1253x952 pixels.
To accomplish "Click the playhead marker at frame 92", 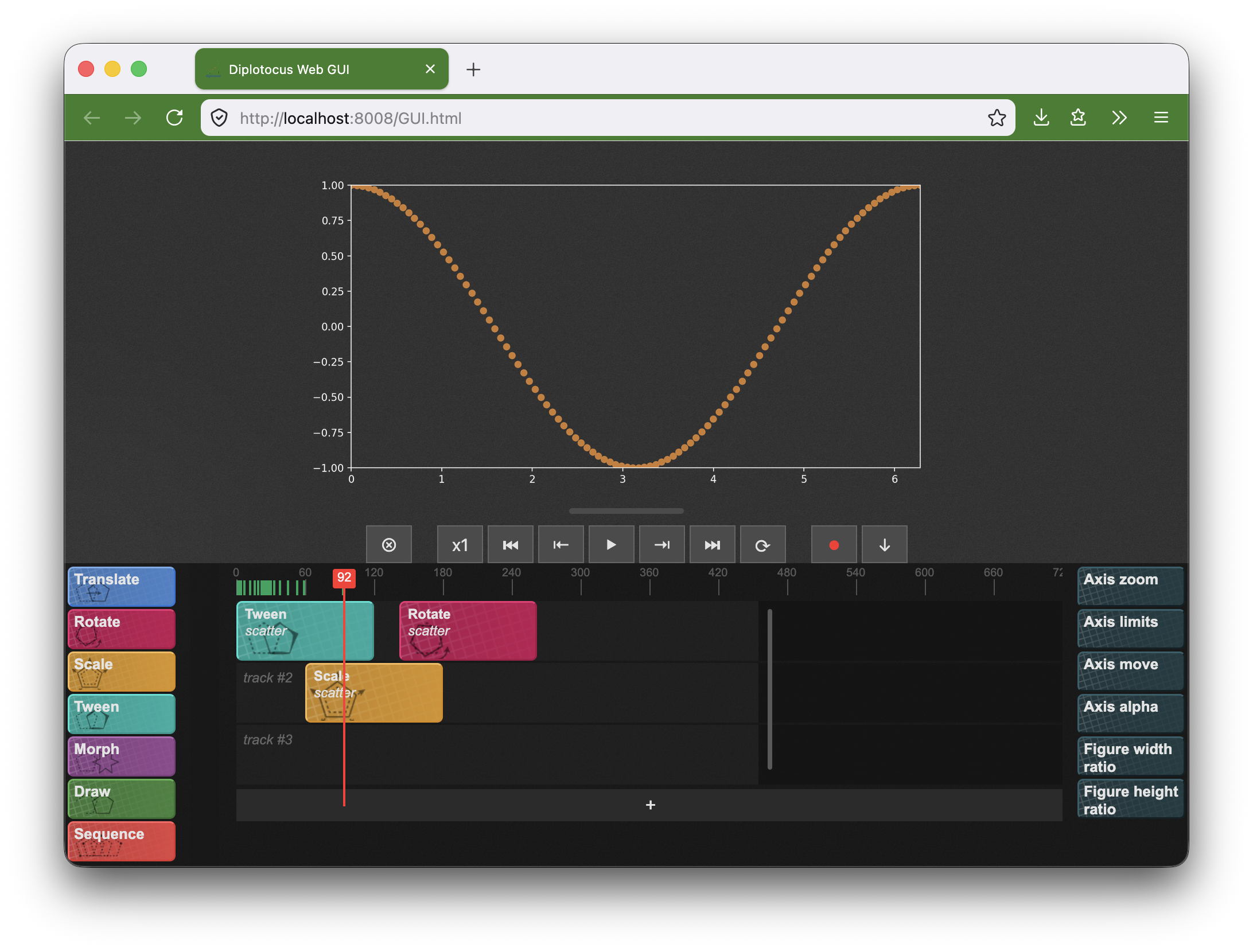I will [x=344, y=578].
